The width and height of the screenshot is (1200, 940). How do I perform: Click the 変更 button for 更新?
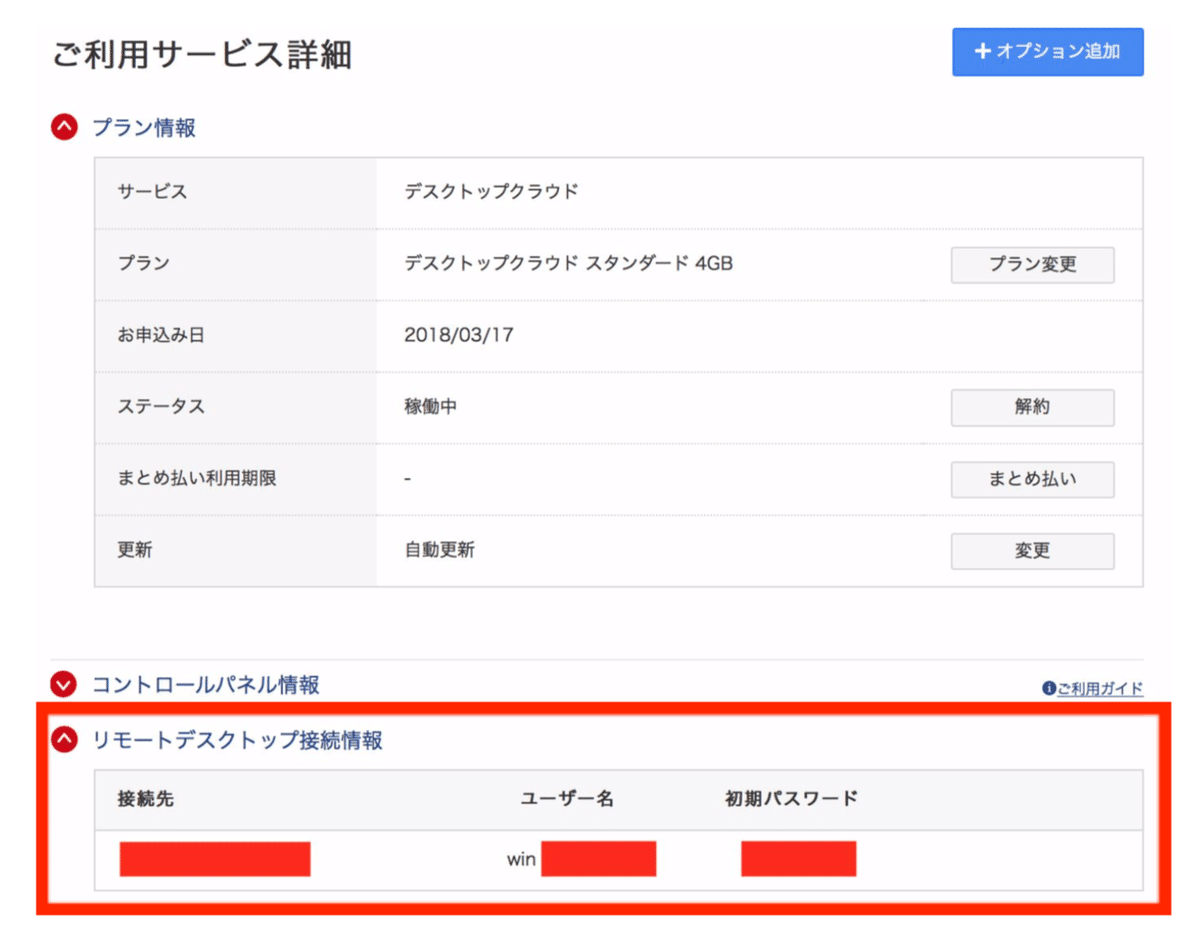coord(1032,551)
